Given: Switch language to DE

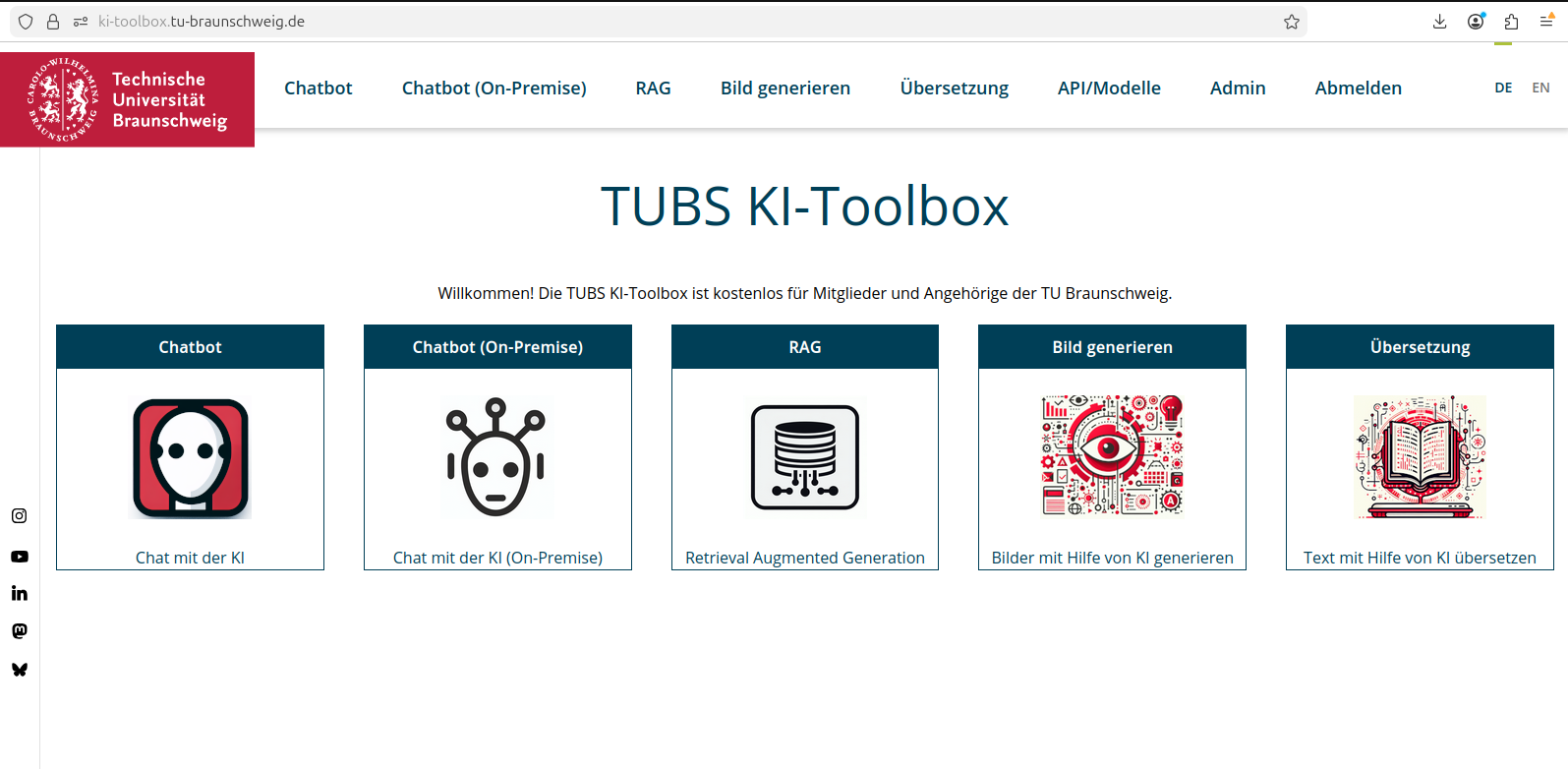Looking at the screenshot, I should [x=1503, y=88].
